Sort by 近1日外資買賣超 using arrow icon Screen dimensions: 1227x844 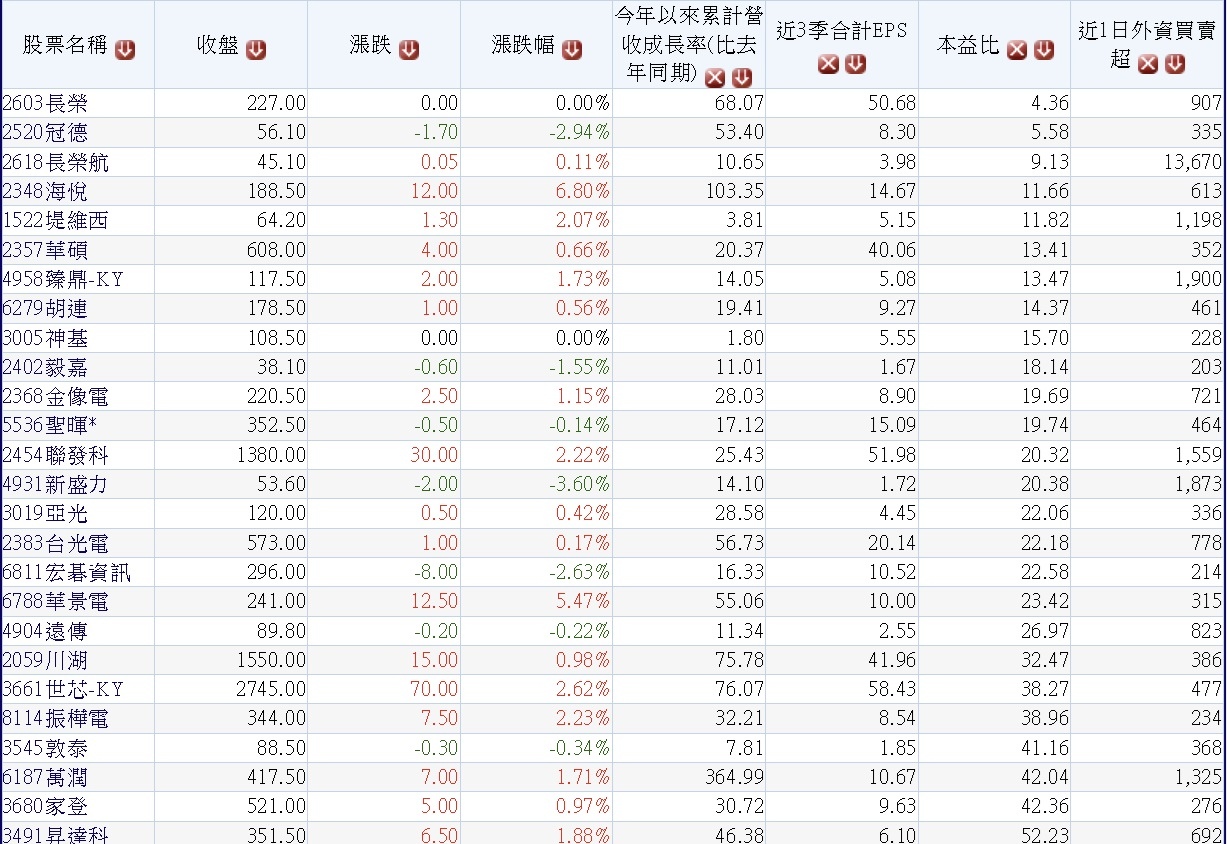(1175, 64)
